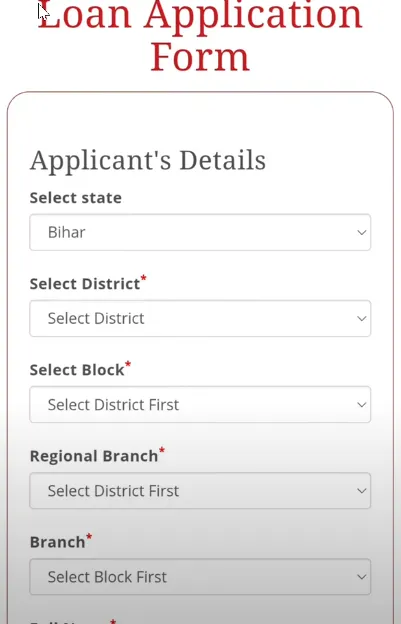Click the chevron arrow in the Branch field

tap(362, 577)
